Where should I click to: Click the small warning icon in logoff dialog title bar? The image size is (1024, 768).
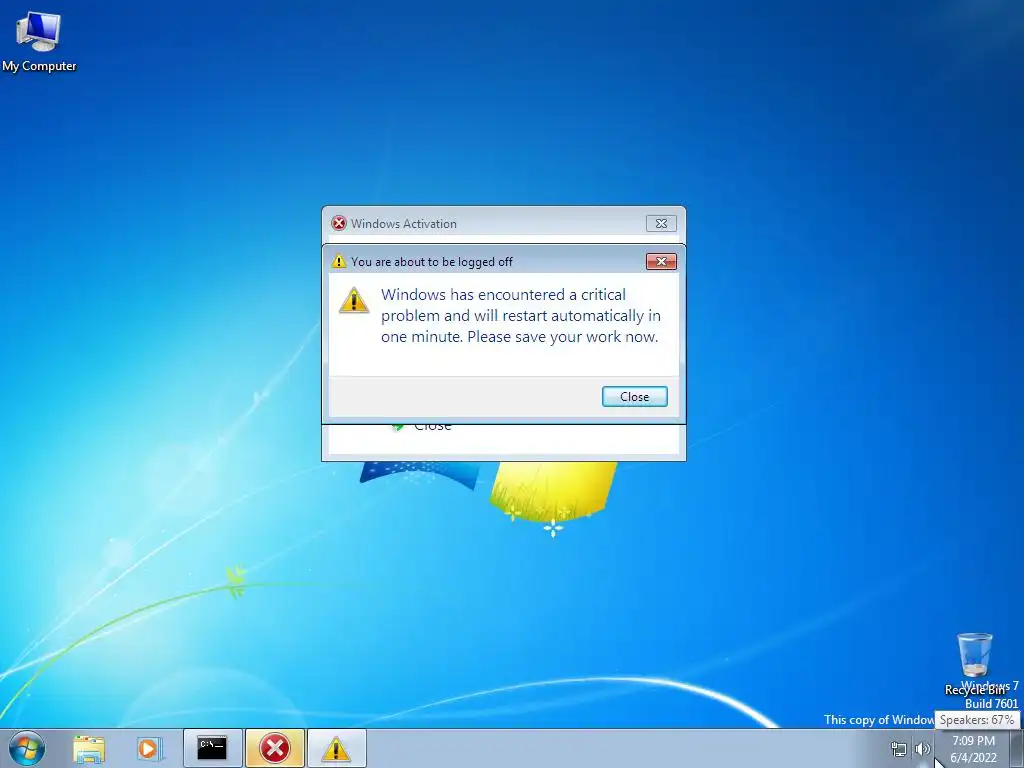(338, 261)
